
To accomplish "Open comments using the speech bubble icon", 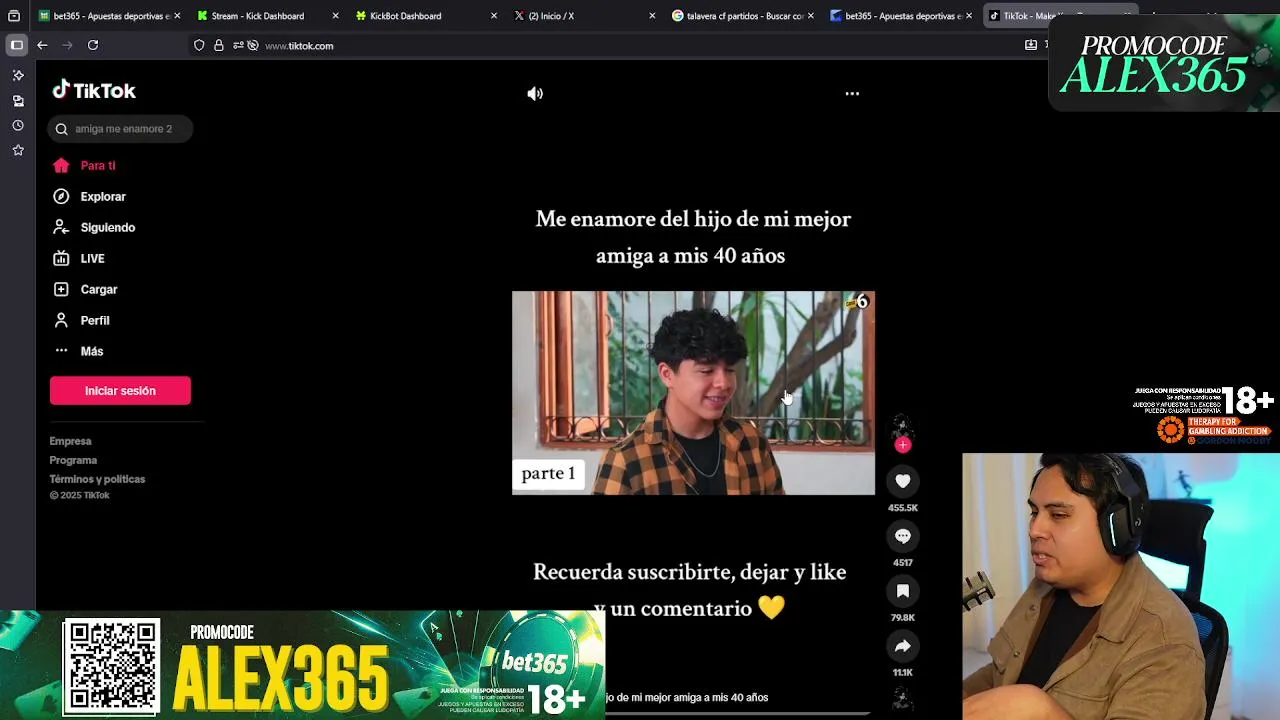I will pos(902,536).
